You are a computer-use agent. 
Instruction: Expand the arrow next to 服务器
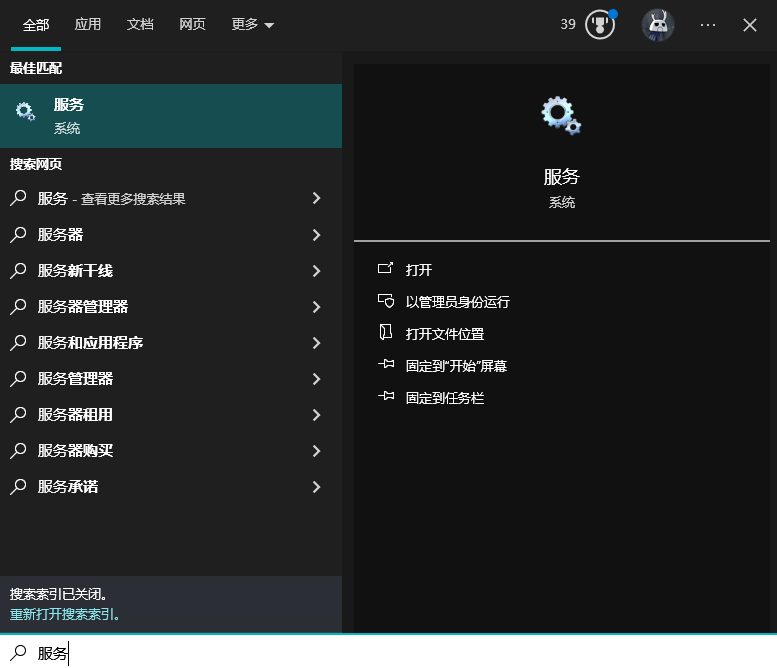316,235
